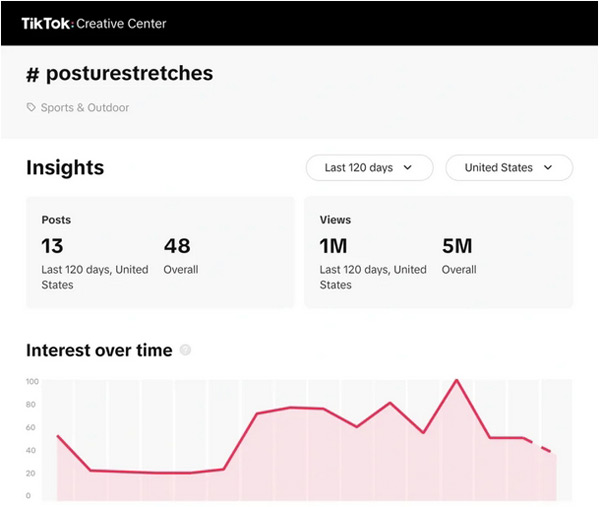600x507 pixels.
Task: Click the highest peak on the interest chart
Action: tap(457, 380)
